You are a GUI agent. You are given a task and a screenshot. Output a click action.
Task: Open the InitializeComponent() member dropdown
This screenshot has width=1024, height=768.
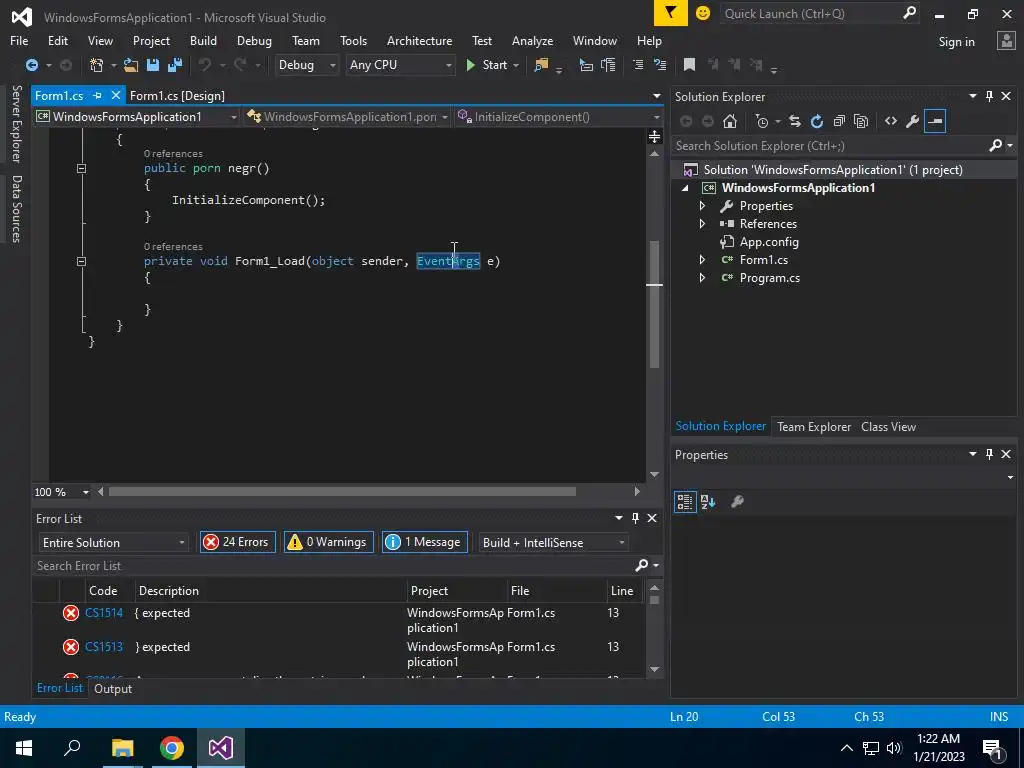point(559,117)
